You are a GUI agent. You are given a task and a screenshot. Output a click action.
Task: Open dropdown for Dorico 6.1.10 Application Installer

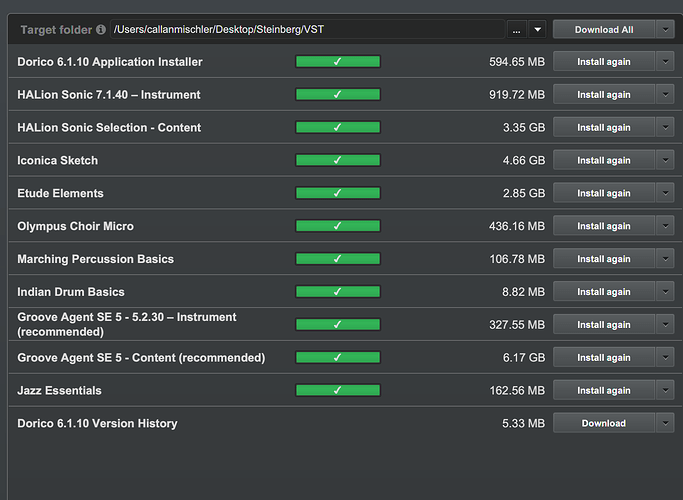665,62
